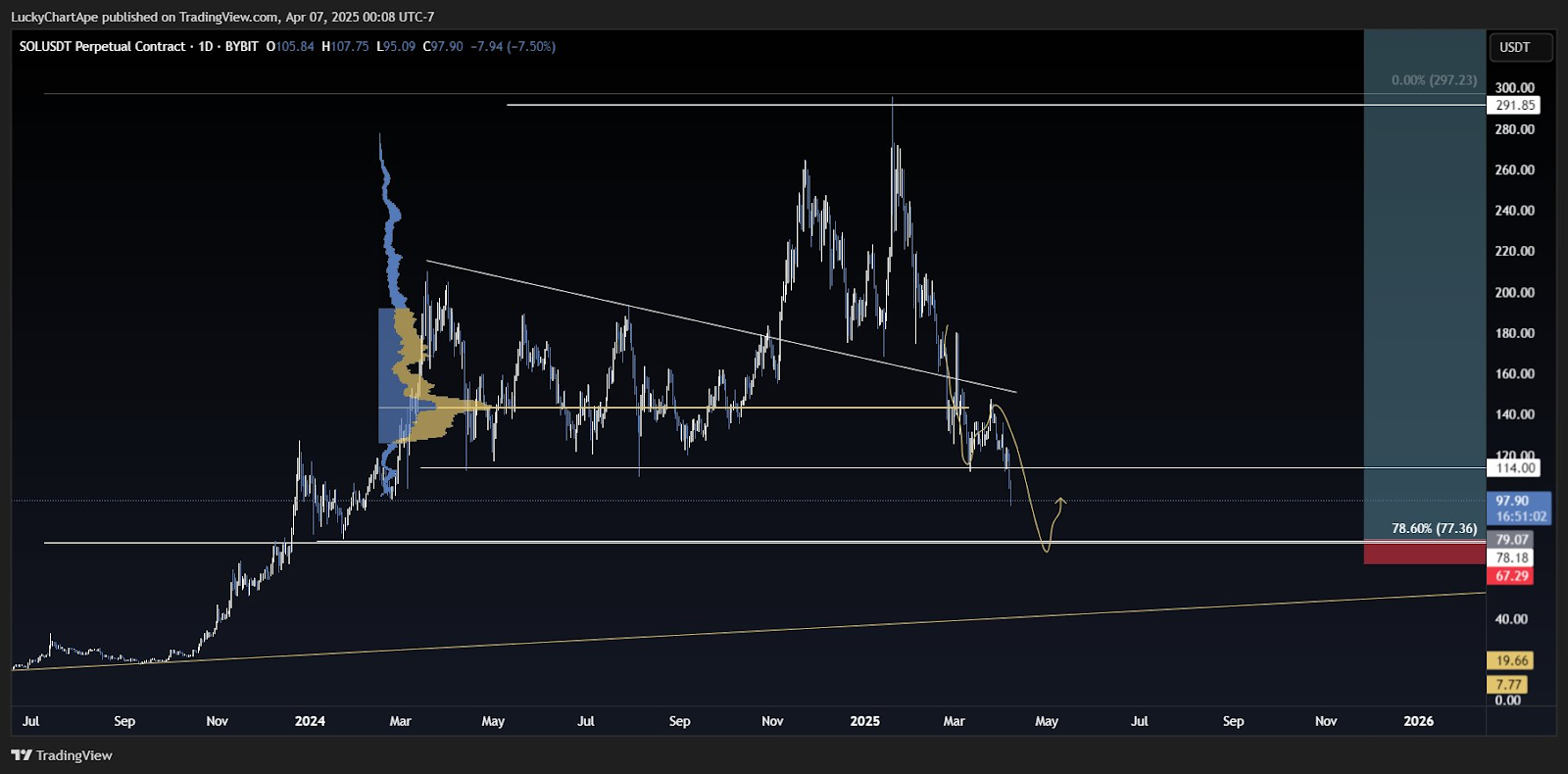Image resolution: width=1568 pixels, height=774 pixels.
Task: Click the 2025 label on the time axis
Action: [864, 721]
